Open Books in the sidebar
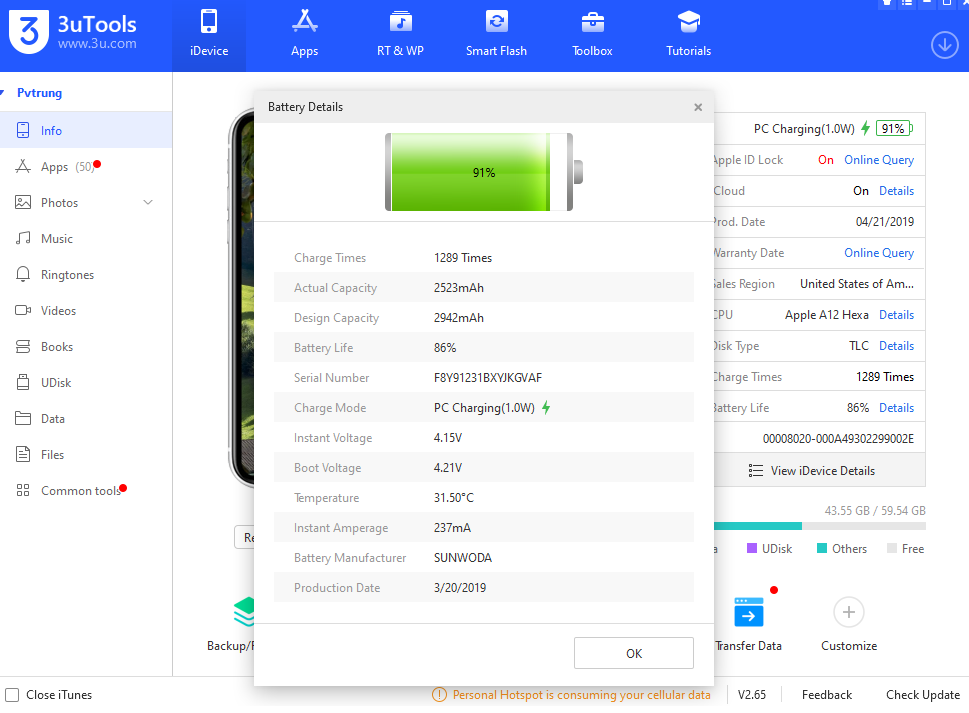Viewport: 969px width, 713px height. (86, 347)
